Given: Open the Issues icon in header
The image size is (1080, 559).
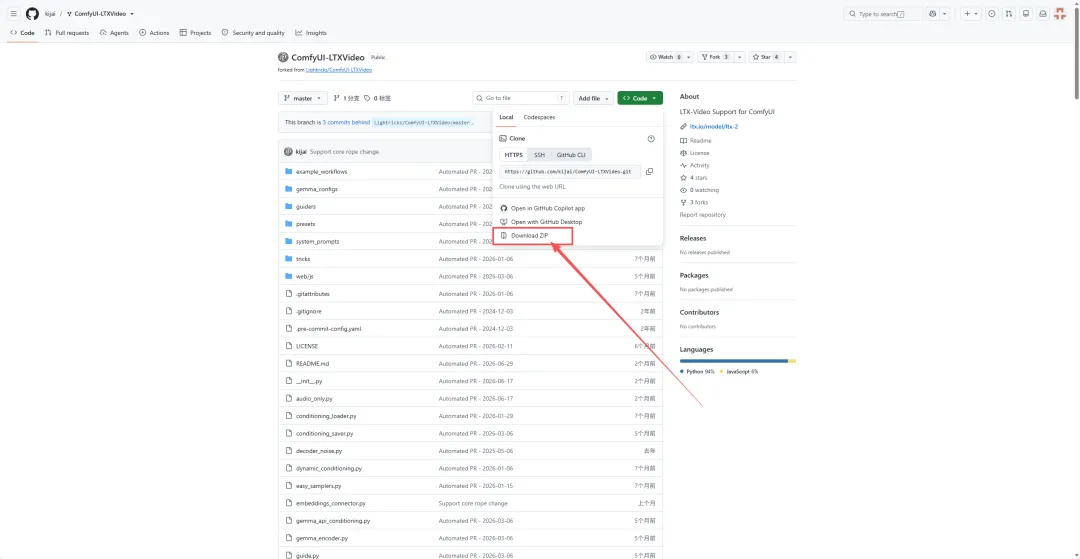Looking at the screenshot, I should [992, 14].
